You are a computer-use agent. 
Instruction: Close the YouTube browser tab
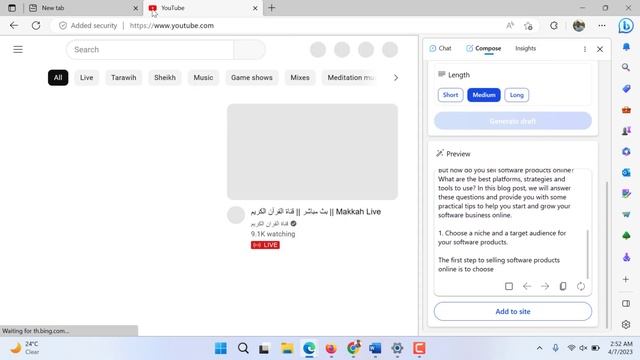tap(255, 8)
